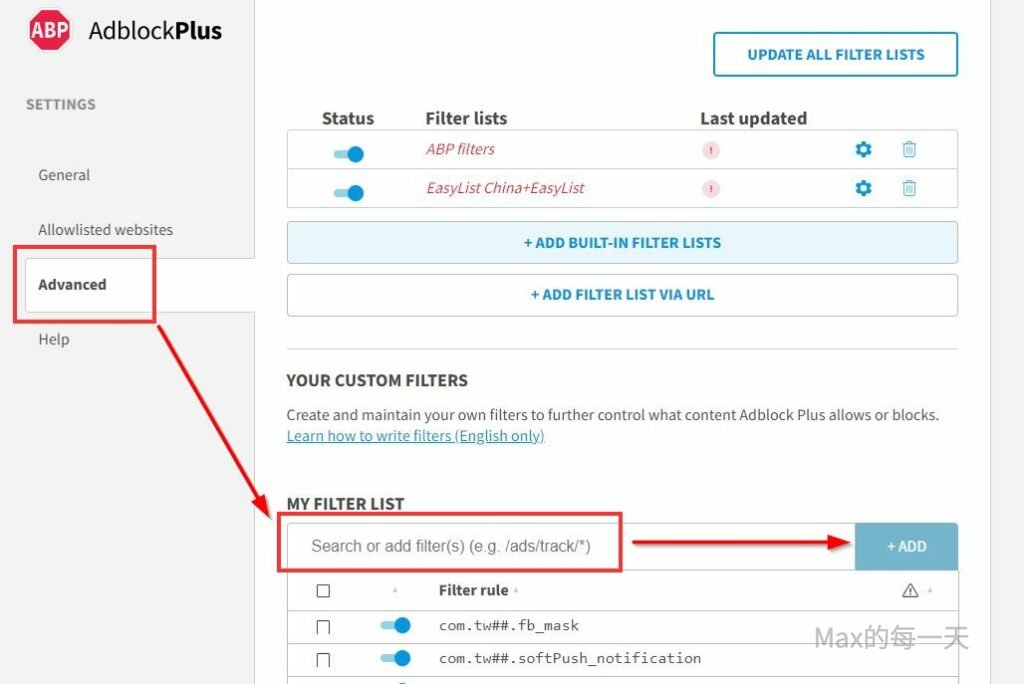Sort by the Filter rule column arrow
This screenshot has height=684, width=1024.
coord(516,591)
